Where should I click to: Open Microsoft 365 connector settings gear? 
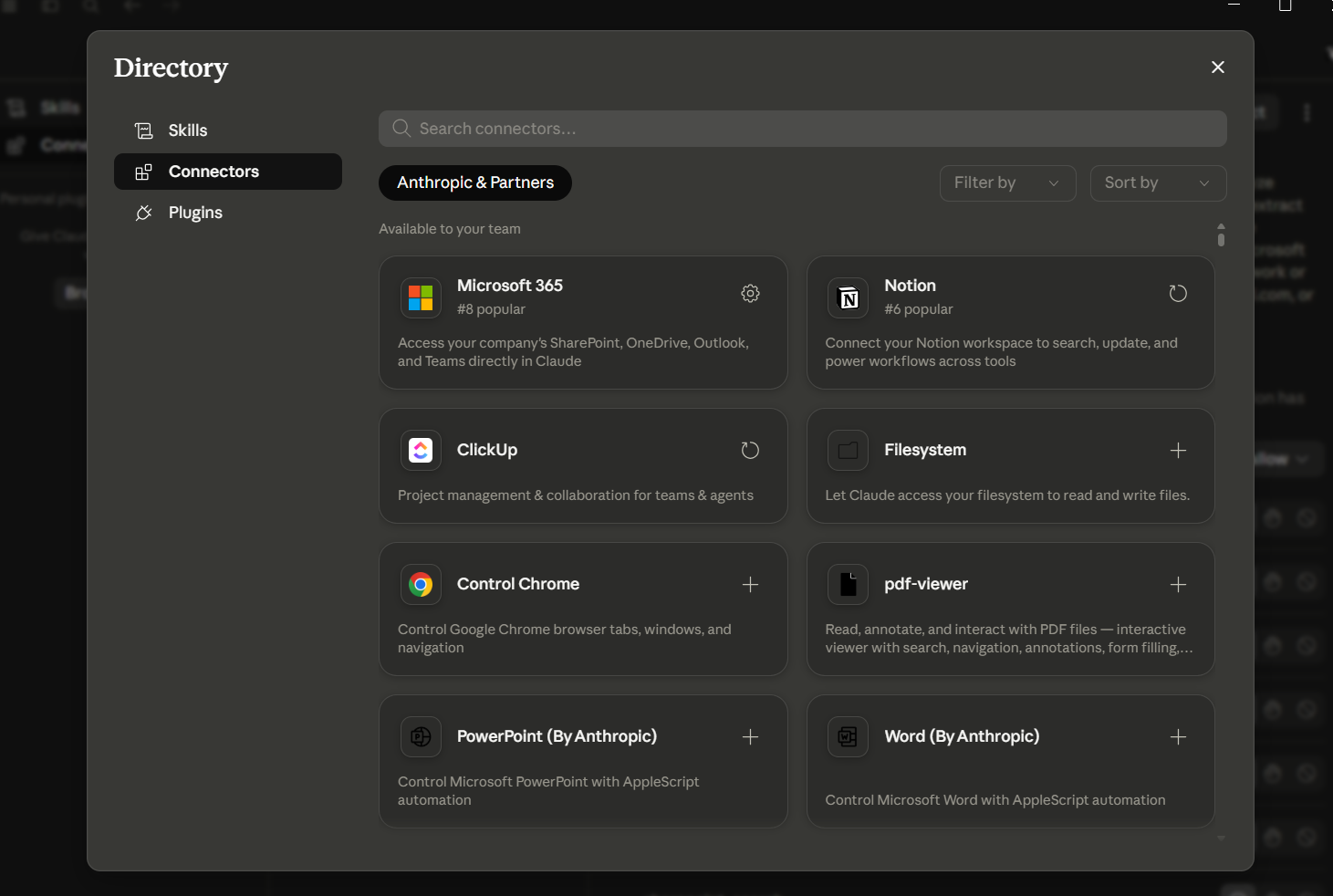750,294
